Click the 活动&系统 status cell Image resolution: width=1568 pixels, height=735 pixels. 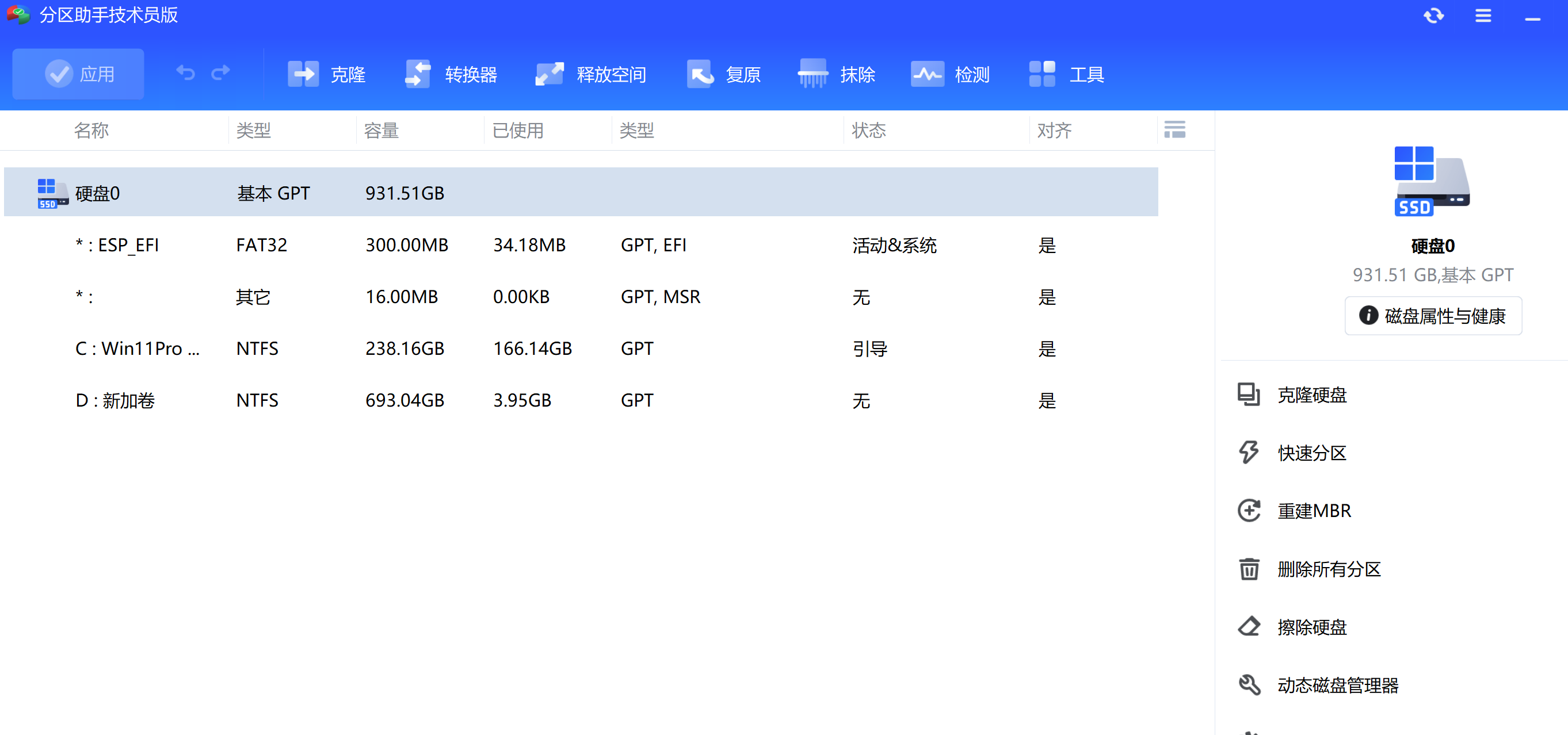(x=894, y=244)
